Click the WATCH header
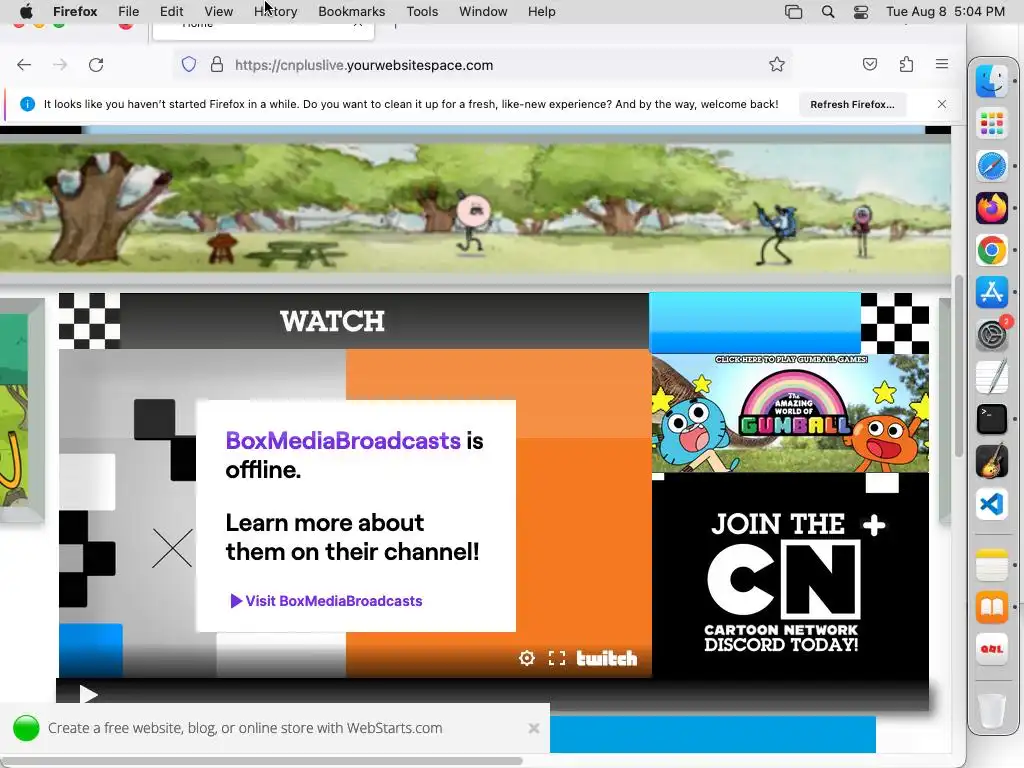 coord(332,321)
